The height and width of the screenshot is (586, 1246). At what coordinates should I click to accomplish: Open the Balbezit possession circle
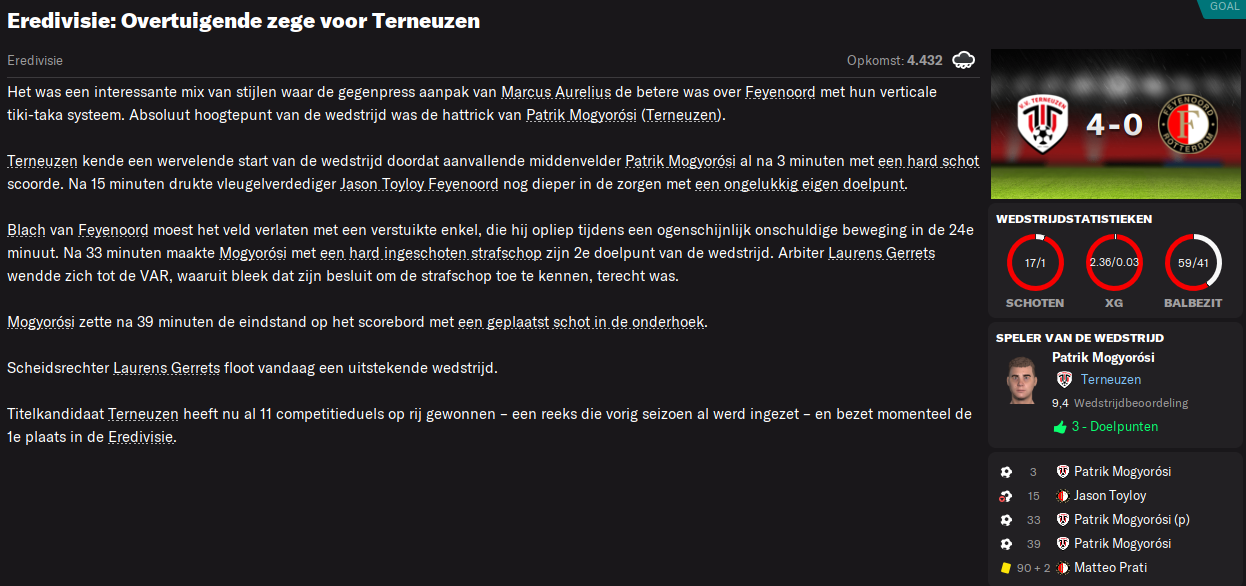pos(1193,264)
